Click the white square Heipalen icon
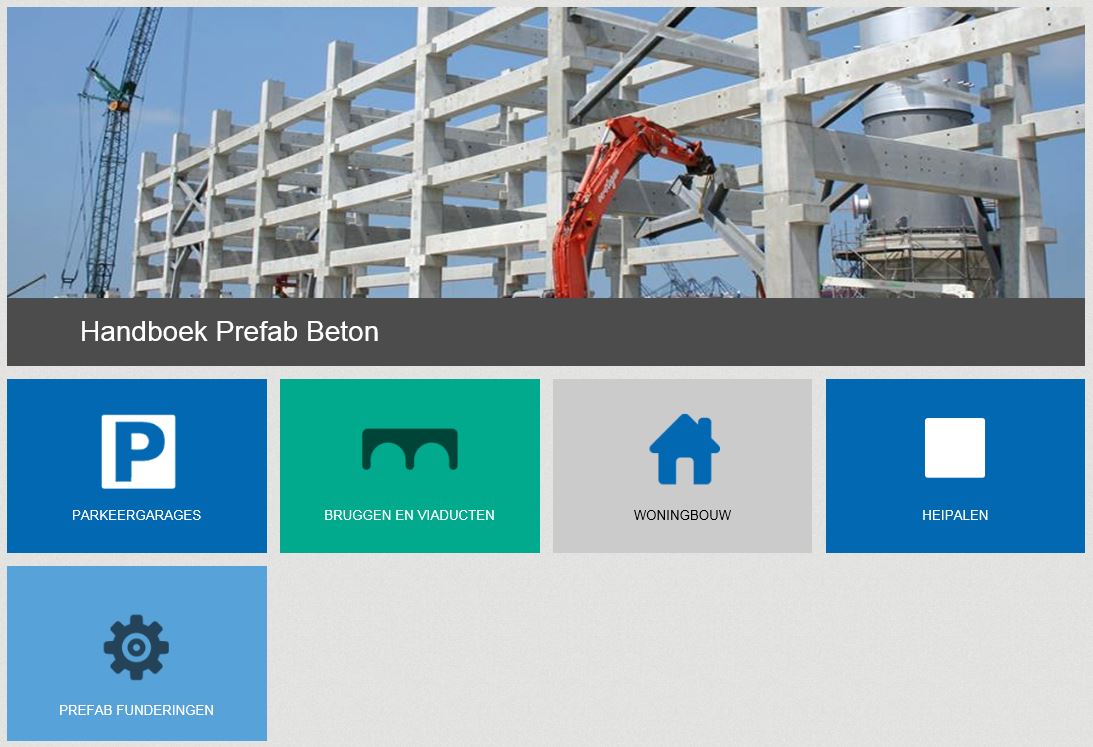The image size is (1093, 747). 955,448
